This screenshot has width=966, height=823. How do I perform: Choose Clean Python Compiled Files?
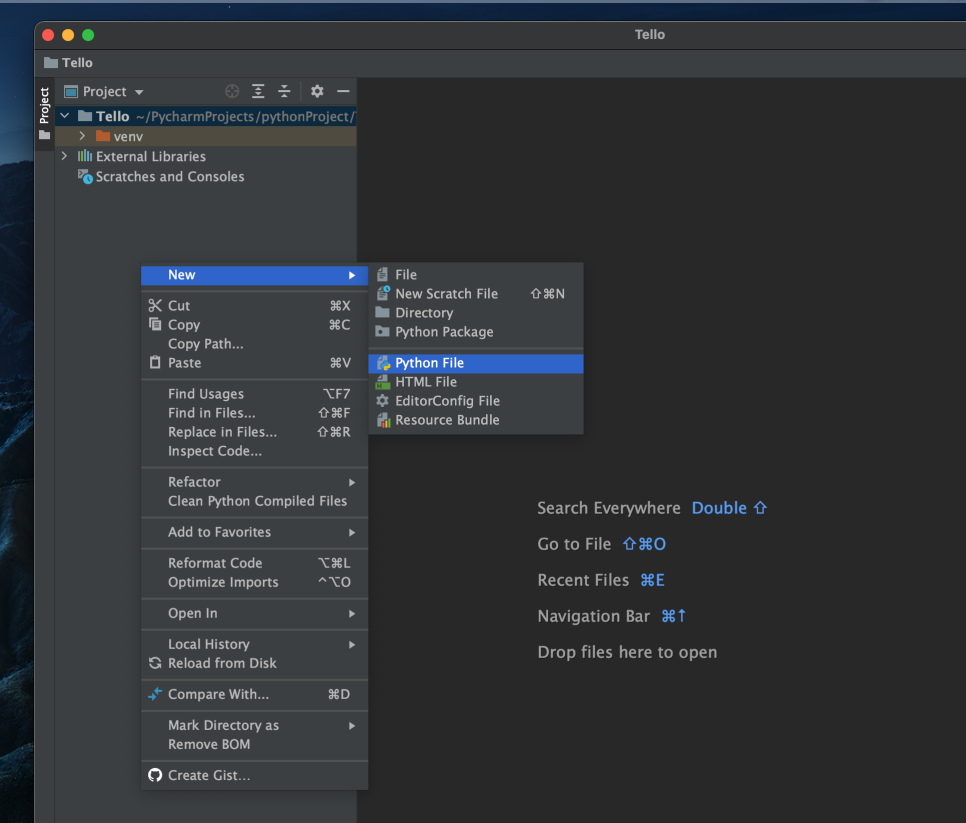point(254,501)
